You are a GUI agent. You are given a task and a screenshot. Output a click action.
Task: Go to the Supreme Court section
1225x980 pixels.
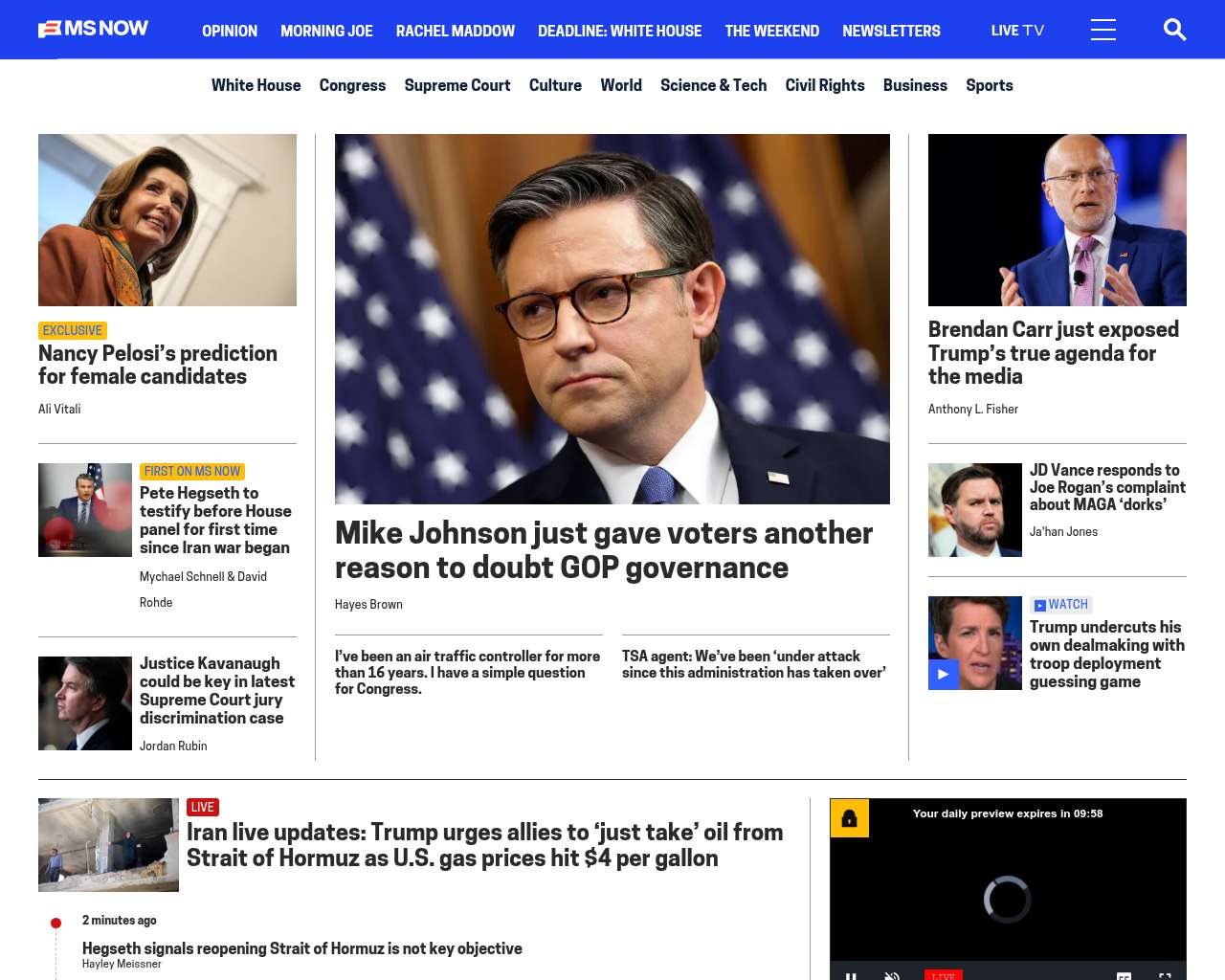click(x=457, y=85)
